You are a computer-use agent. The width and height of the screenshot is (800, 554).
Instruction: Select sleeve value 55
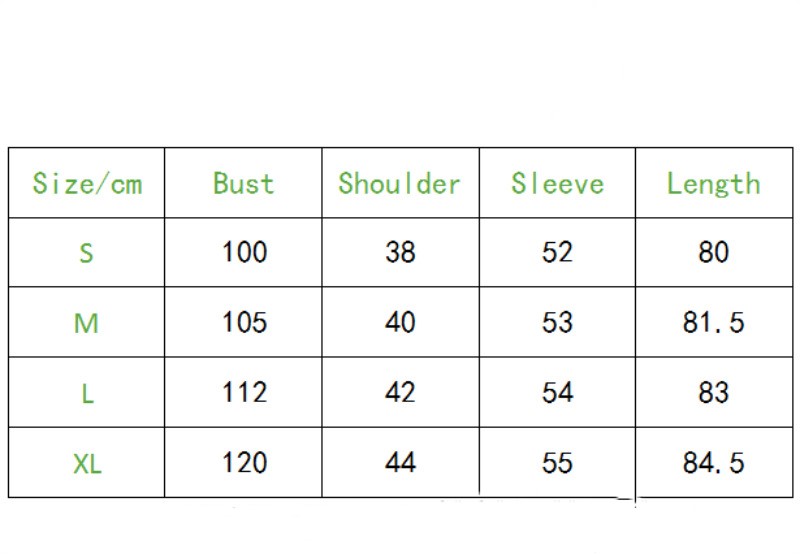click(557, 462)
